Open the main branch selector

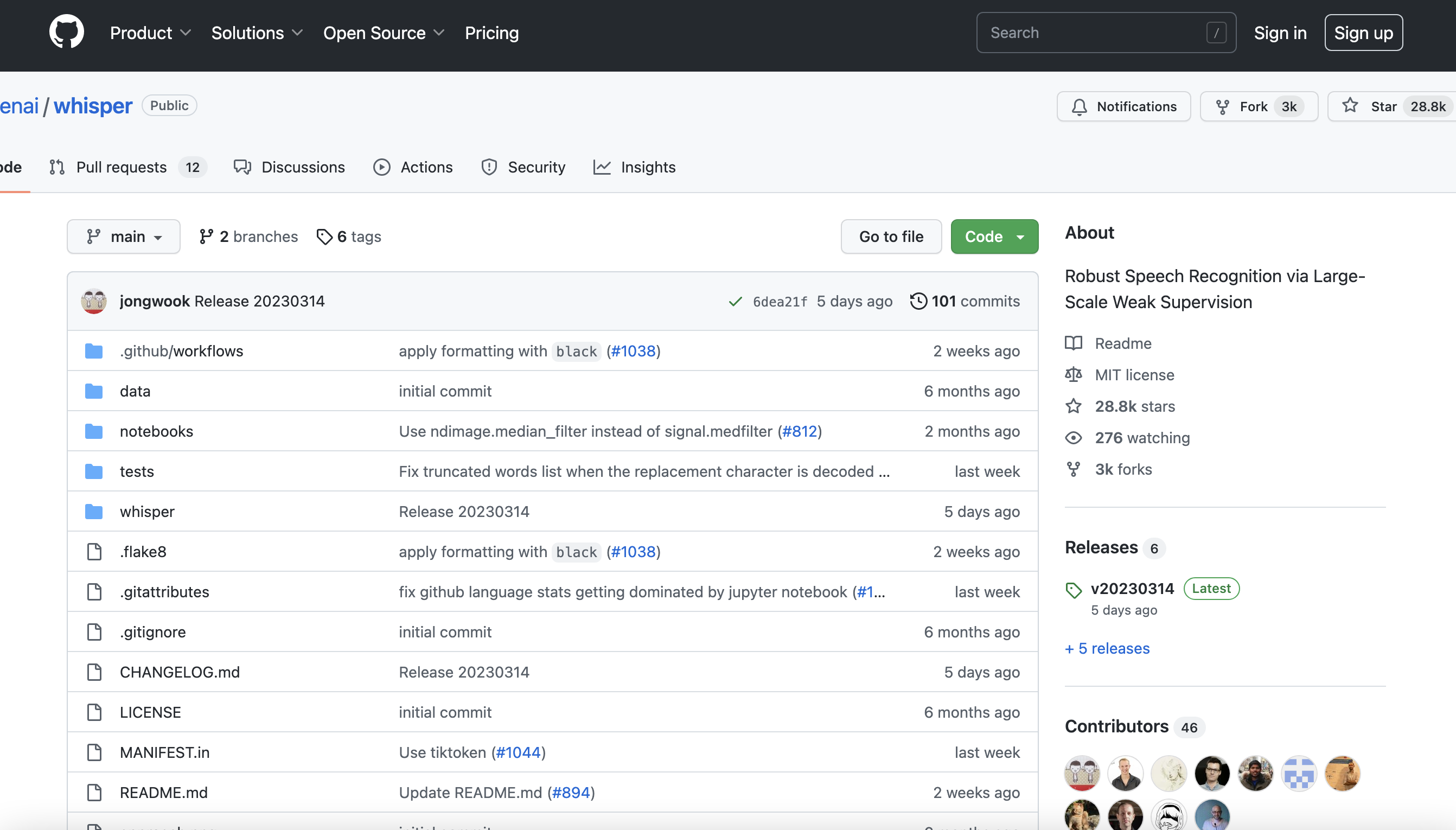(124, 236)
